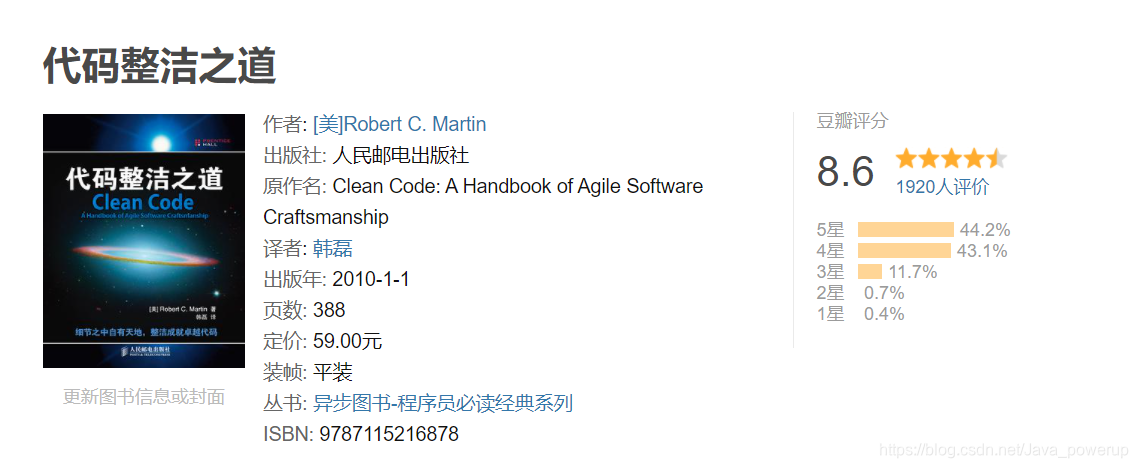Click the 11.7% percentage
This screenshot has width=1138, height=468.
pyautogui.click(x=912, y=272)
